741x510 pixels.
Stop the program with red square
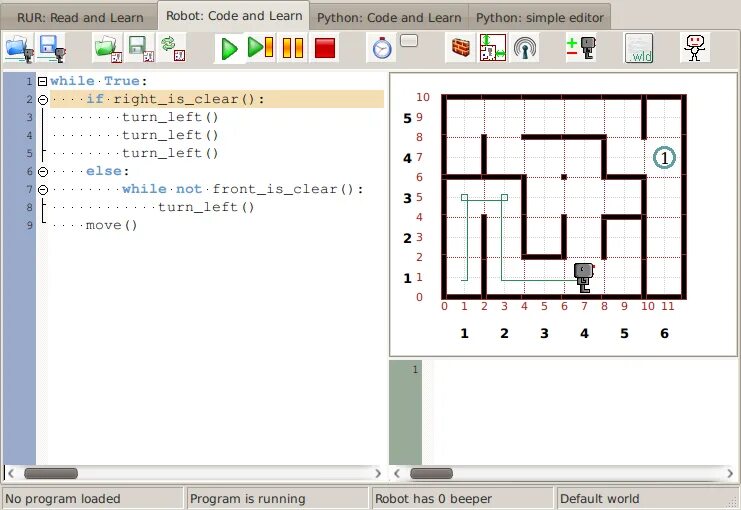pyautogui.click(x=324, y=48)
